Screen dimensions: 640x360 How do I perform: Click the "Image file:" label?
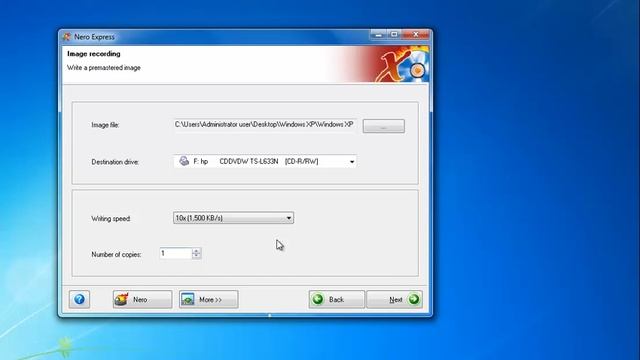pyautogui.click(x=105, y=125)
